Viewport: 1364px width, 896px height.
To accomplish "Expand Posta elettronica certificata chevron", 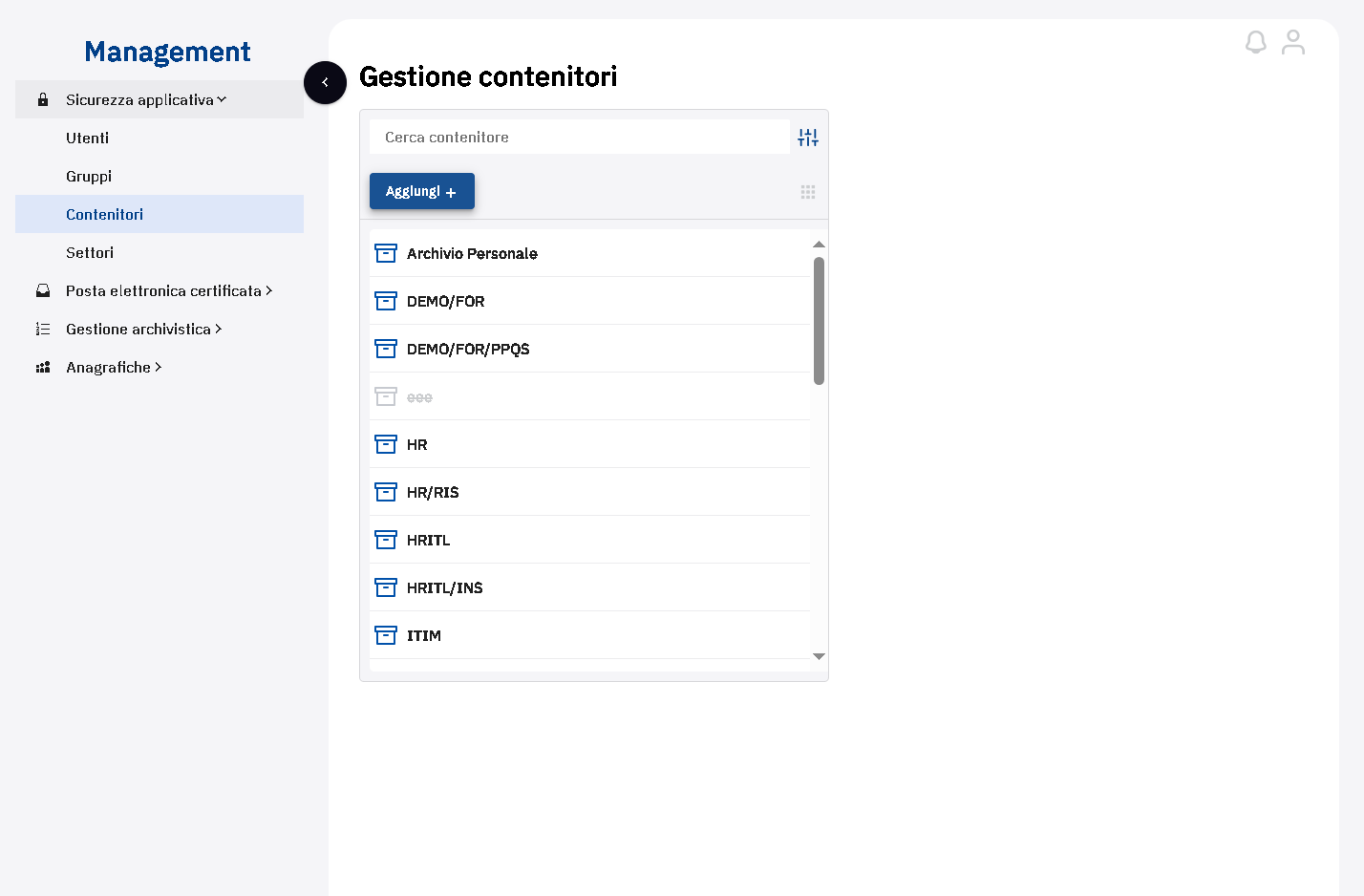I will [x=269, y=290].
